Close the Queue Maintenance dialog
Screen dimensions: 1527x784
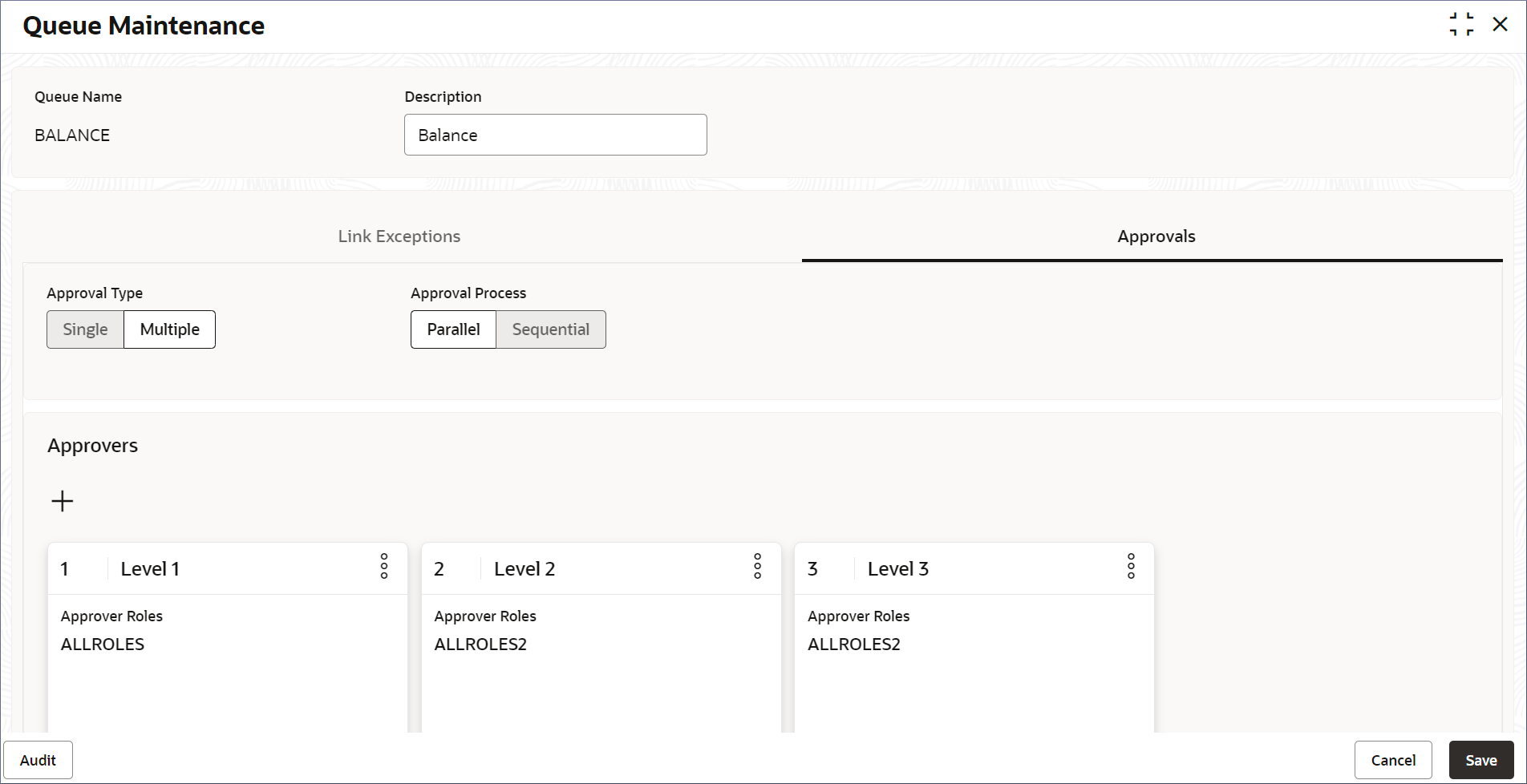pyautogui.click(x=1500, y=24)
